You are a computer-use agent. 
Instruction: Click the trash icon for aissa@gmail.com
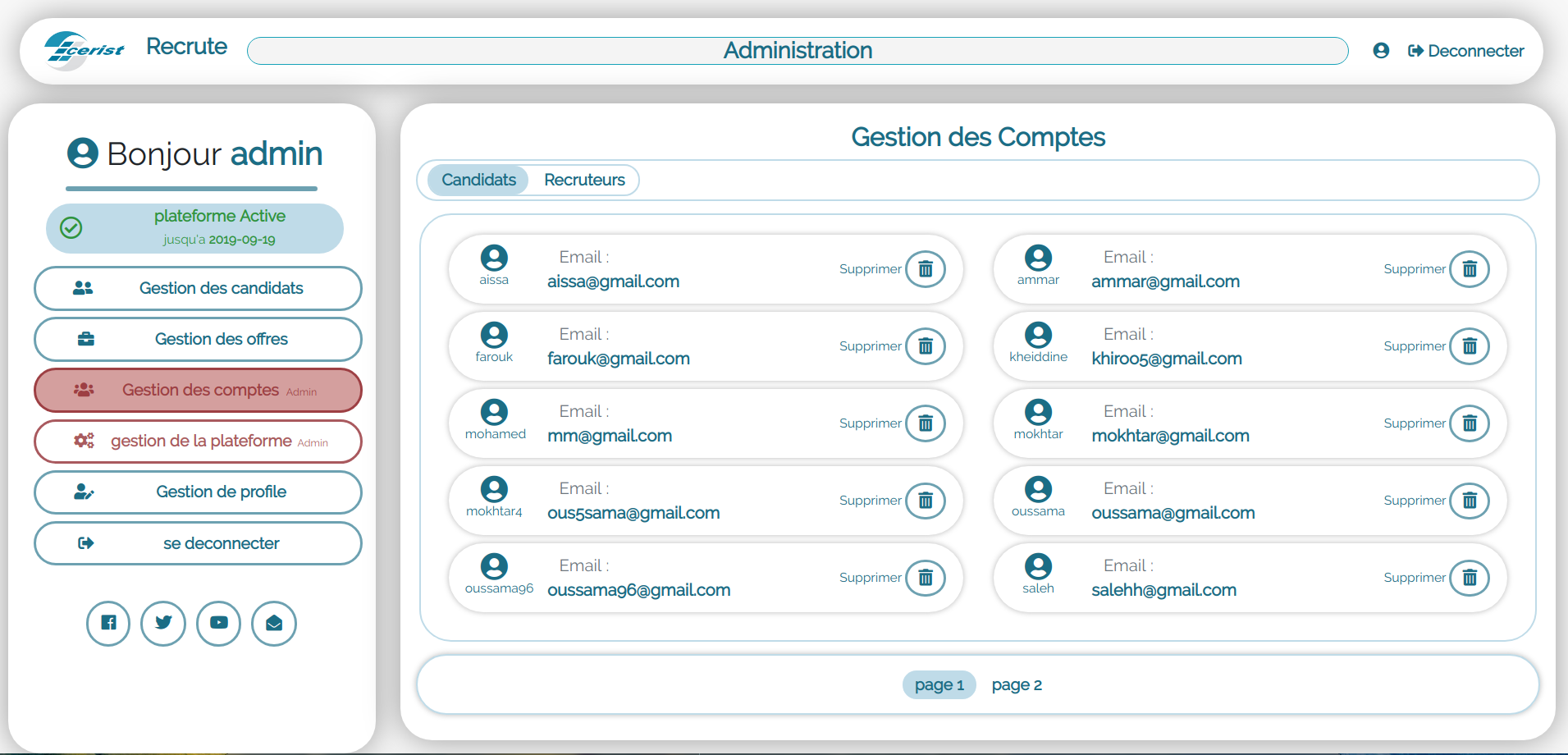(926, 269)
